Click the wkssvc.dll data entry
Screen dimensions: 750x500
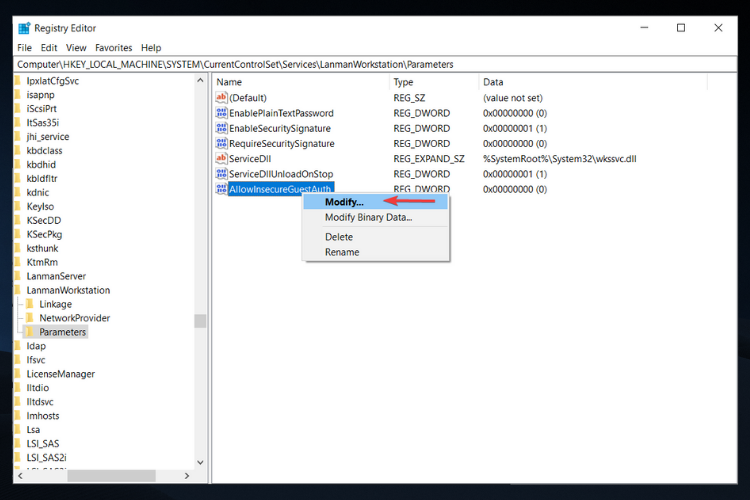point(560,158)
